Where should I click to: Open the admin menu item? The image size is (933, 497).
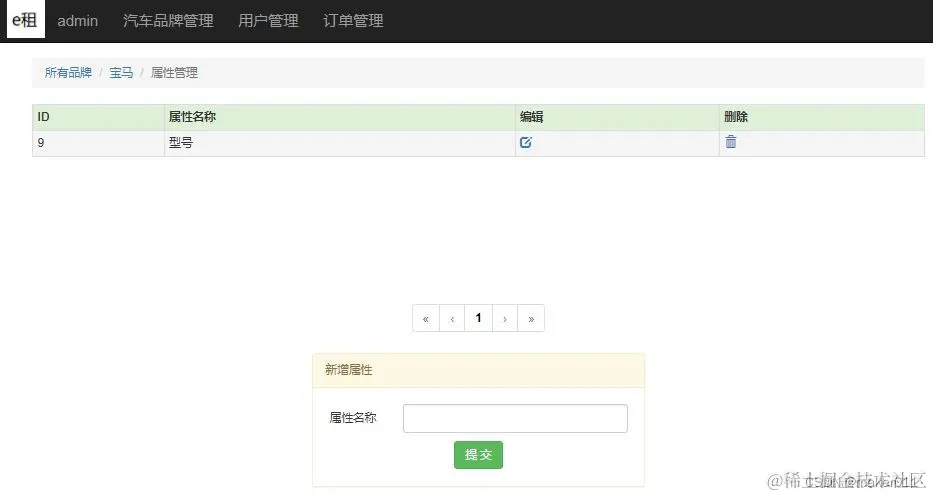click(77, 21)
